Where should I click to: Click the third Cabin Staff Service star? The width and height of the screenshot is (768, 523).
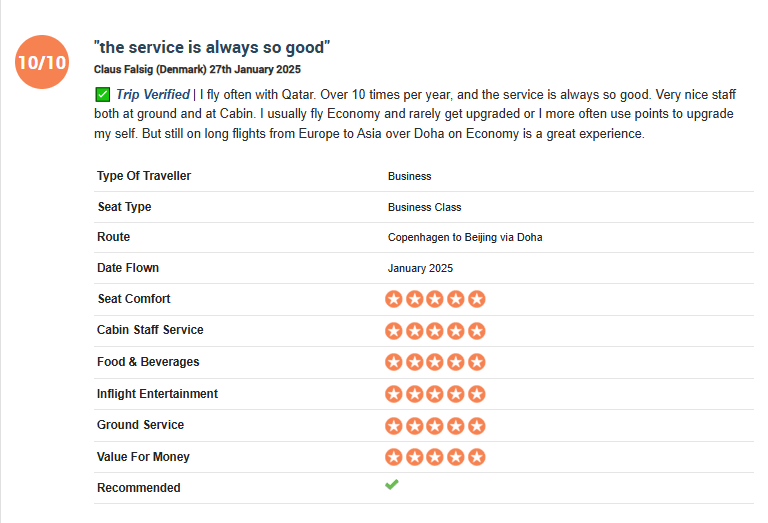[435, 331]
